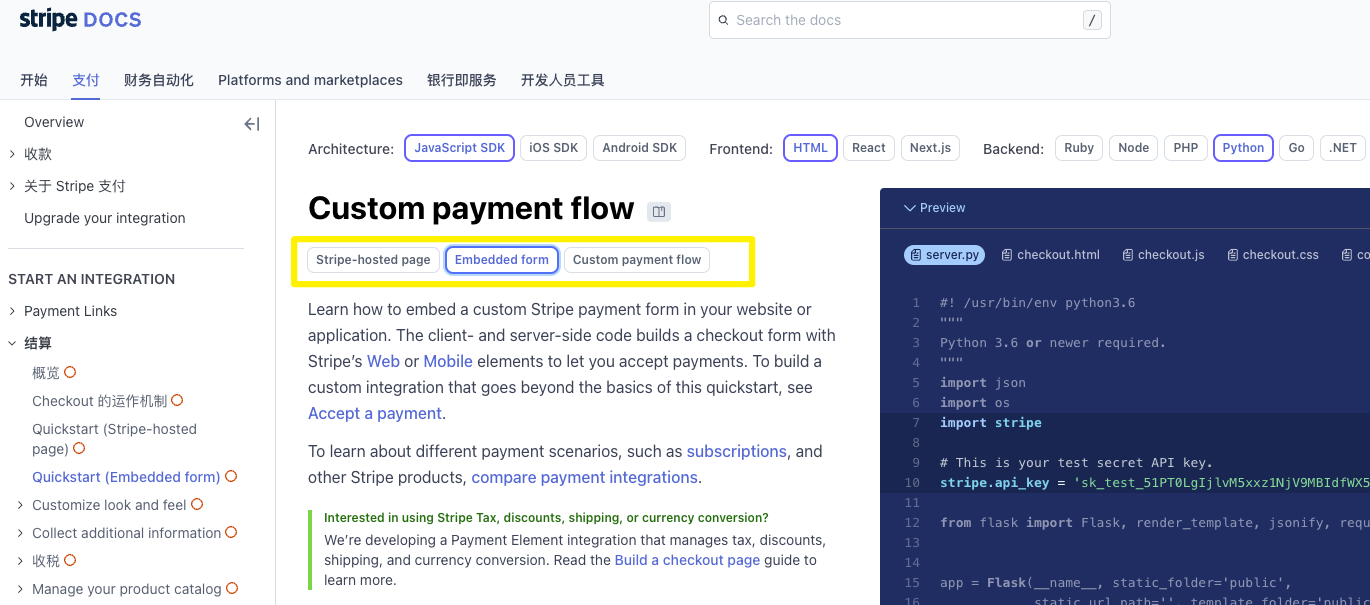Image resolution: width=1370 pixels, height=605 pixels.
Task: Open the Accept a payment link
Action: (x=375, y=413)
